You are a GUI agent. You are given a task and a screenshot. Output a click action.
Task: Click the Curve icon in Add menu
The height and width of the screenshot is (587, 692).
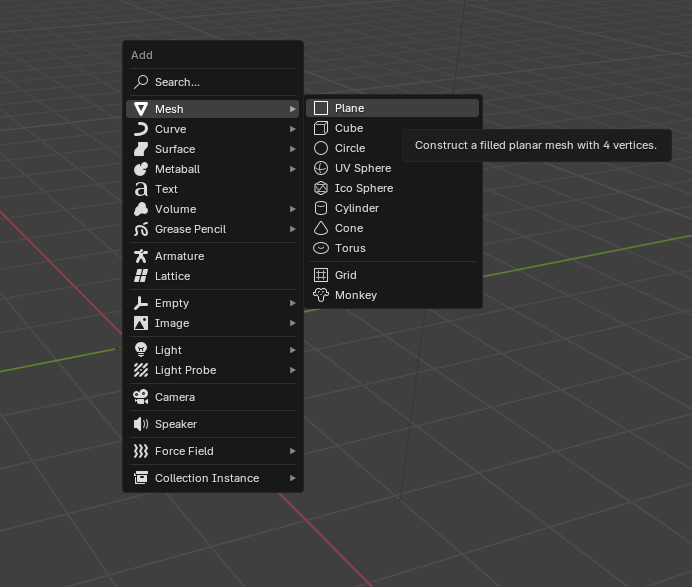pyautogui.click(x=141, y=129)
